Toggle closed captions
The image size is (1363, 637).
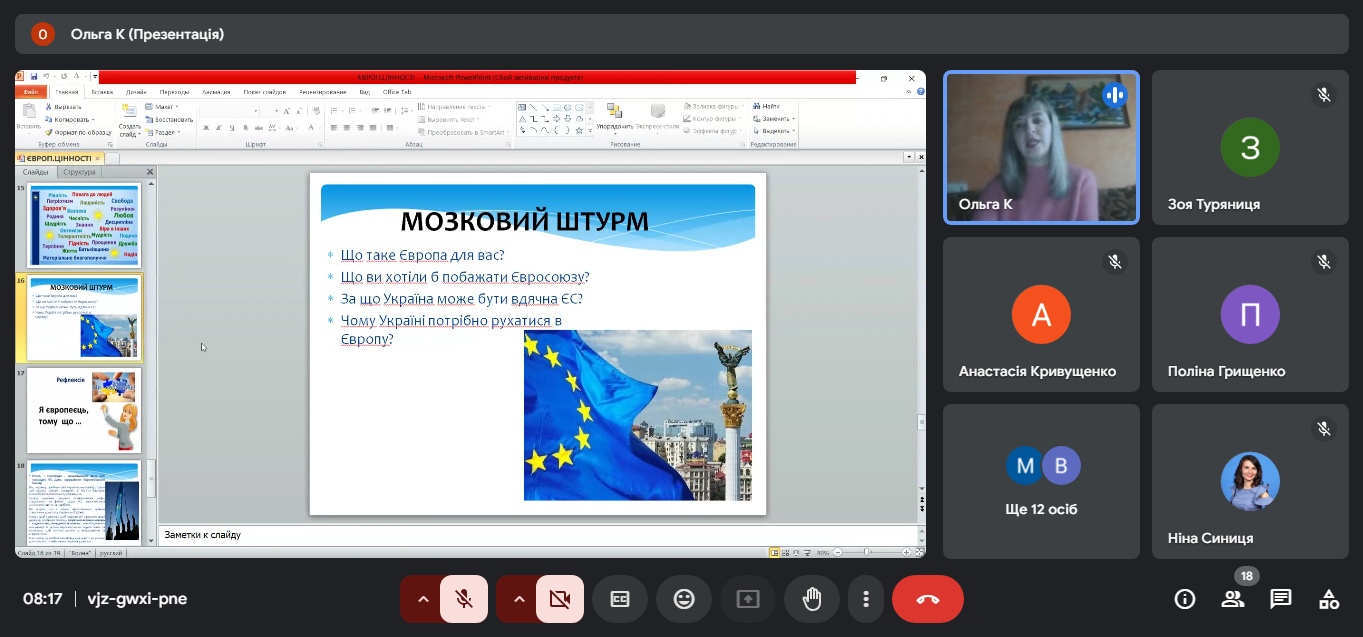pyautogui.click(x=620, y=599)
